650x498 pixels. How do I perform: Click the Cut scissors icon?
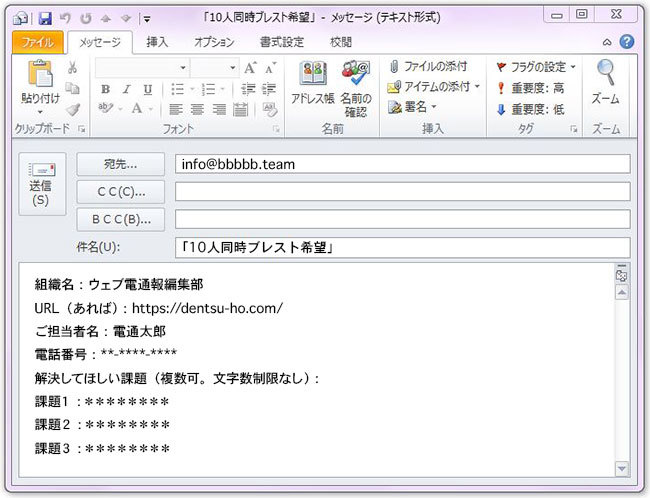pos(73,68)
